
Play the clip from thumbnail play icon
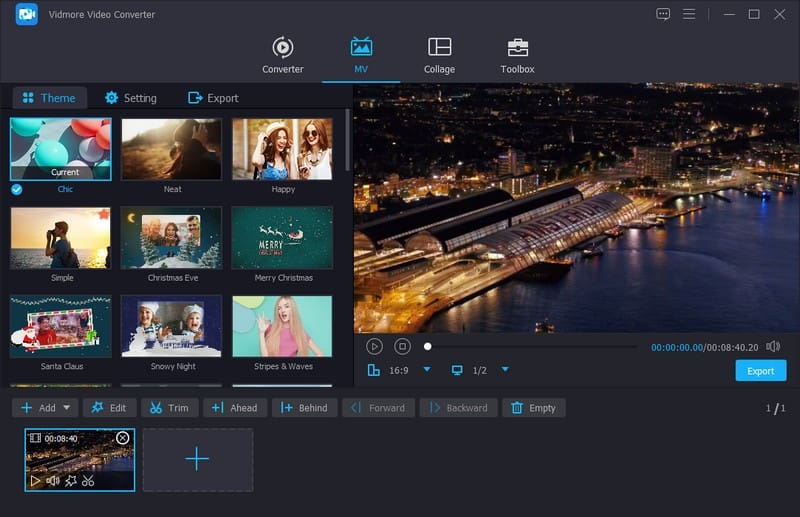[x=35, y=481]
